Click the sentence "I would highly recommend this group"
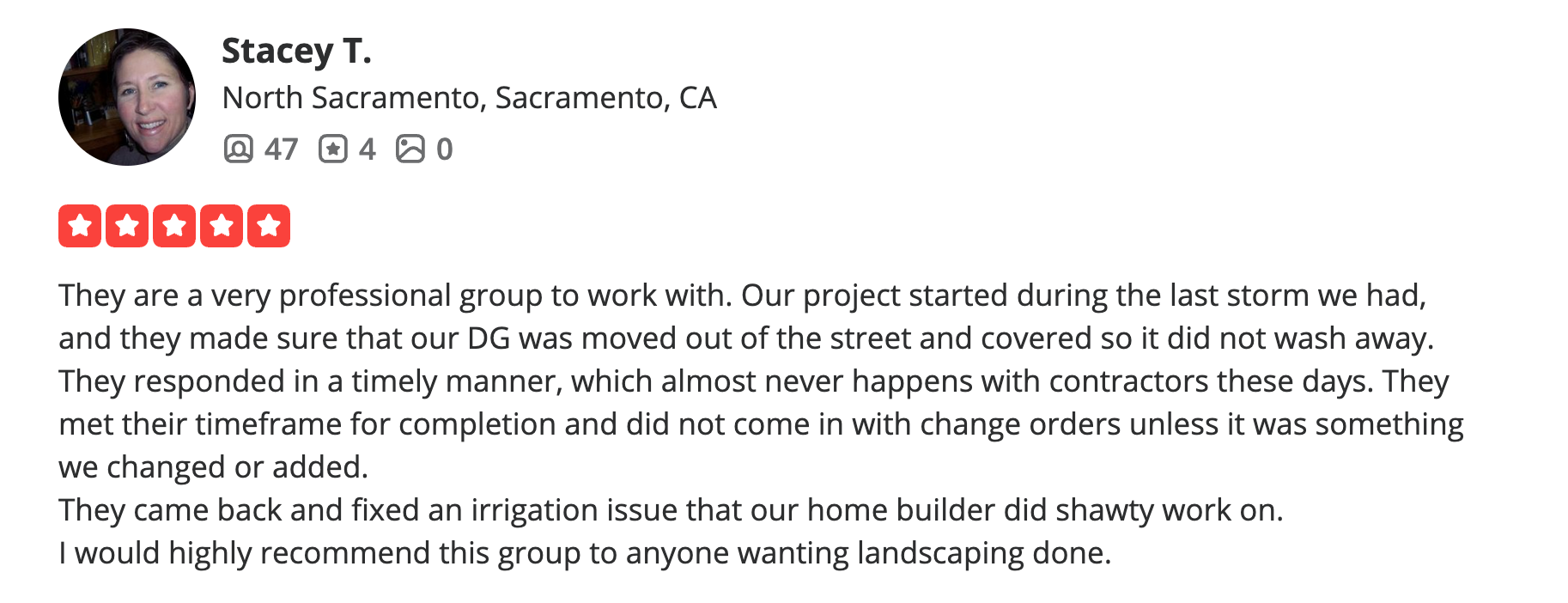The image size is (1568, 603). (584, 553)
